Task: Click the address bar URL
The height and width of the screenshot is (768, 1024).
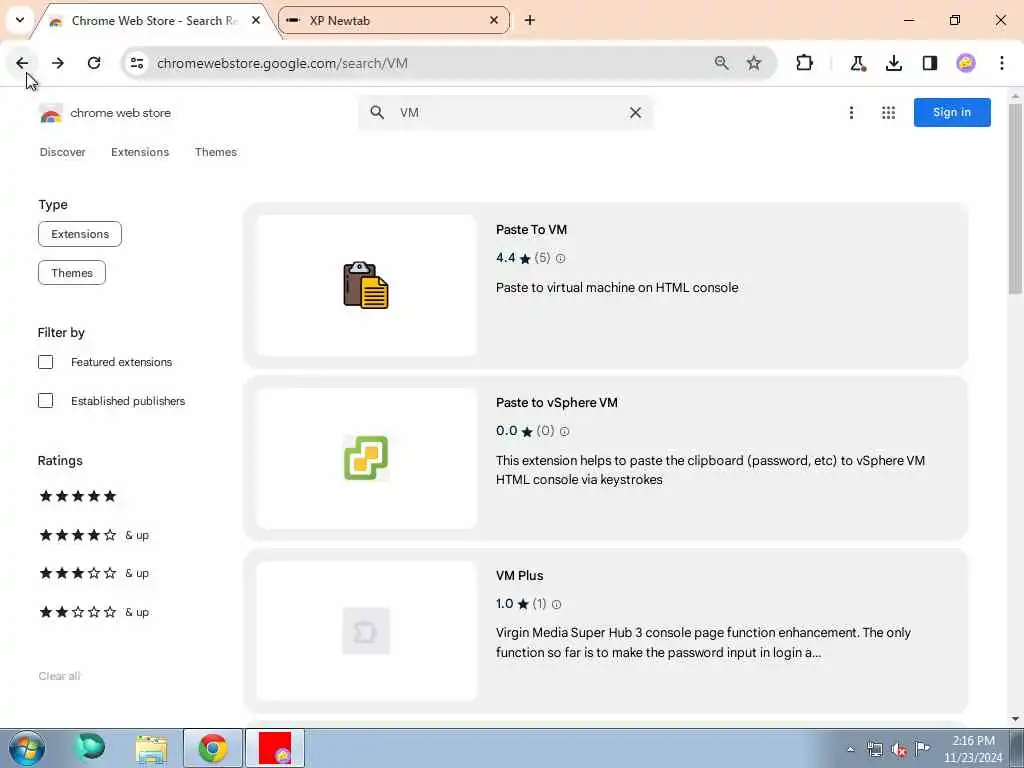Action: tap(282, 63)
